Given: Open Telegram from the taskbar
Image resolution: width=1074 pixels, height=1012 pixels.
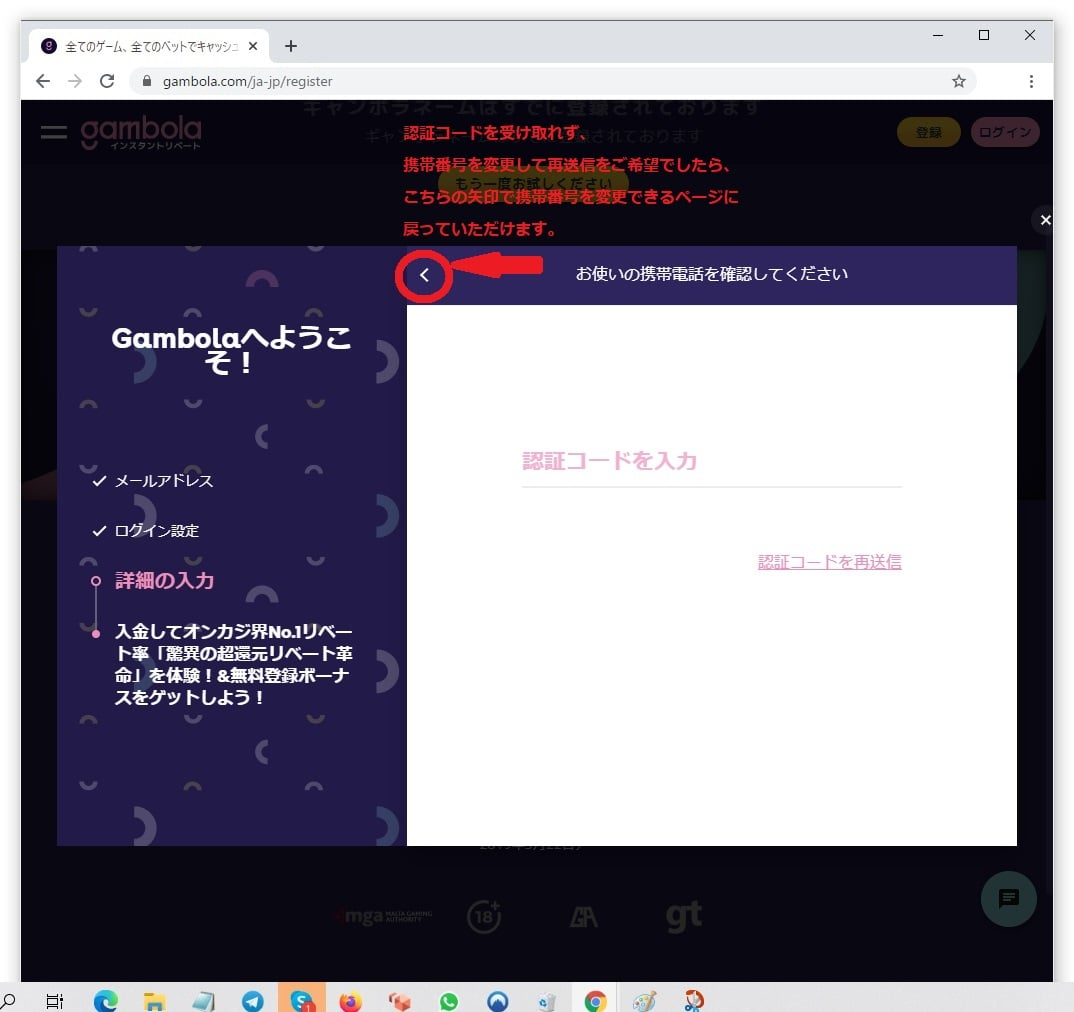Looking at the screenshot, I should [253, 1001].
